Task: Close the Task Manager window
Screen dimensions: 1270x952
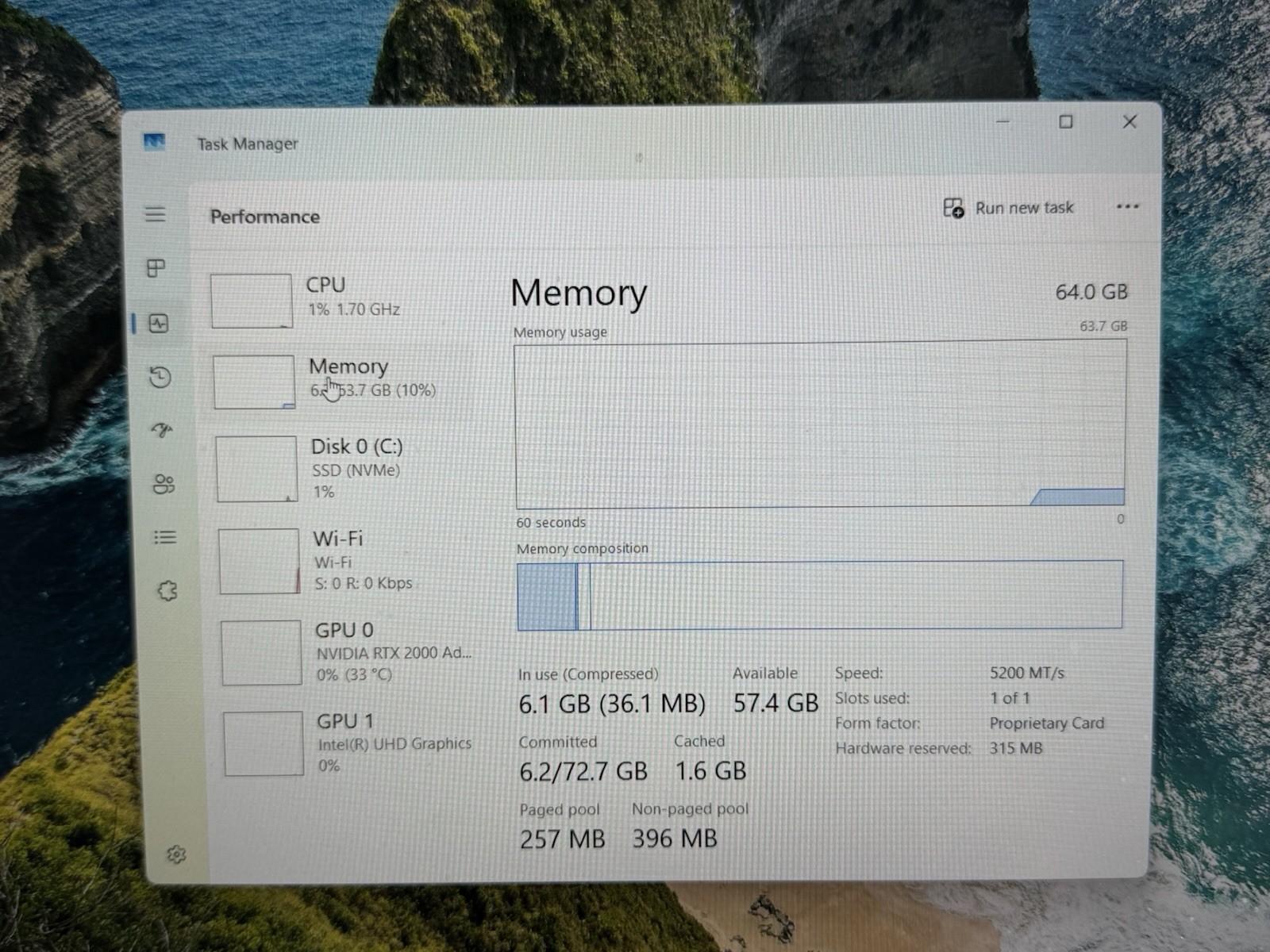Action: (1130, 121)
